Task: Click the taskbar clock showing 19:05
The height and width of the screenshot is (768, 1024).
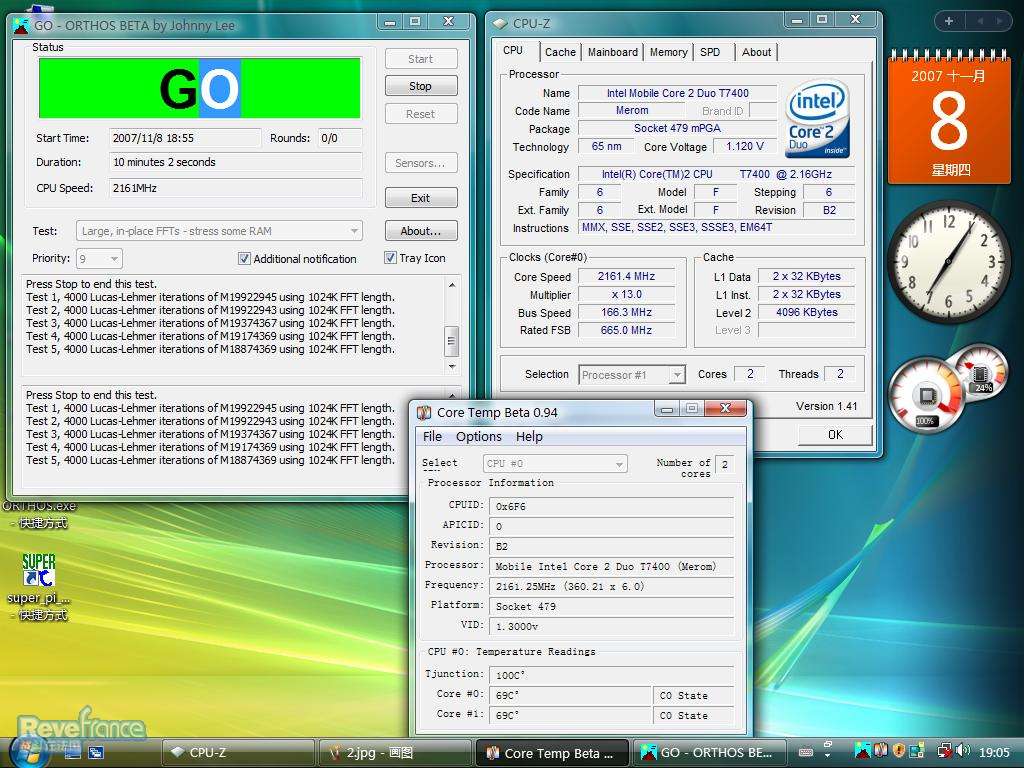Action: tap(995, 753)
